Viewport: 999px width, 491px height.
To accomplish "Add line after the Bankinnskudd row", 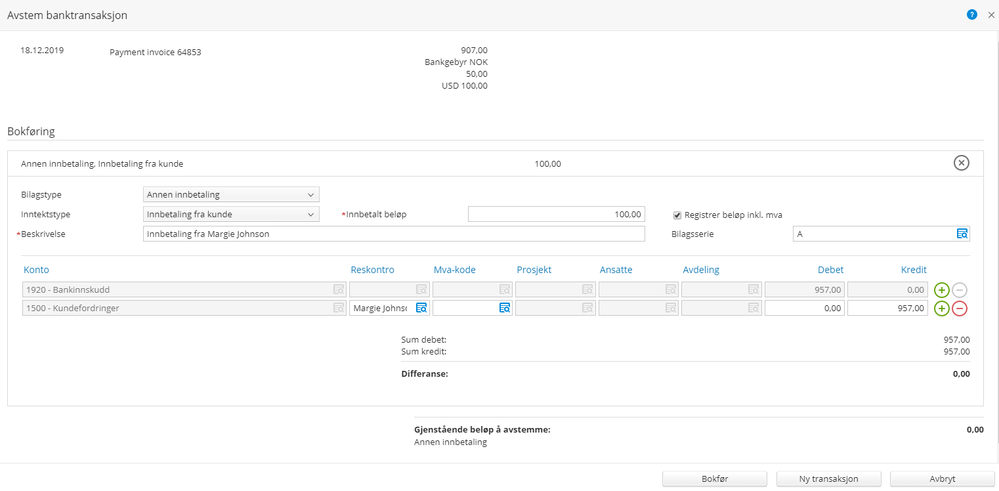I will (x=941, y=290).
